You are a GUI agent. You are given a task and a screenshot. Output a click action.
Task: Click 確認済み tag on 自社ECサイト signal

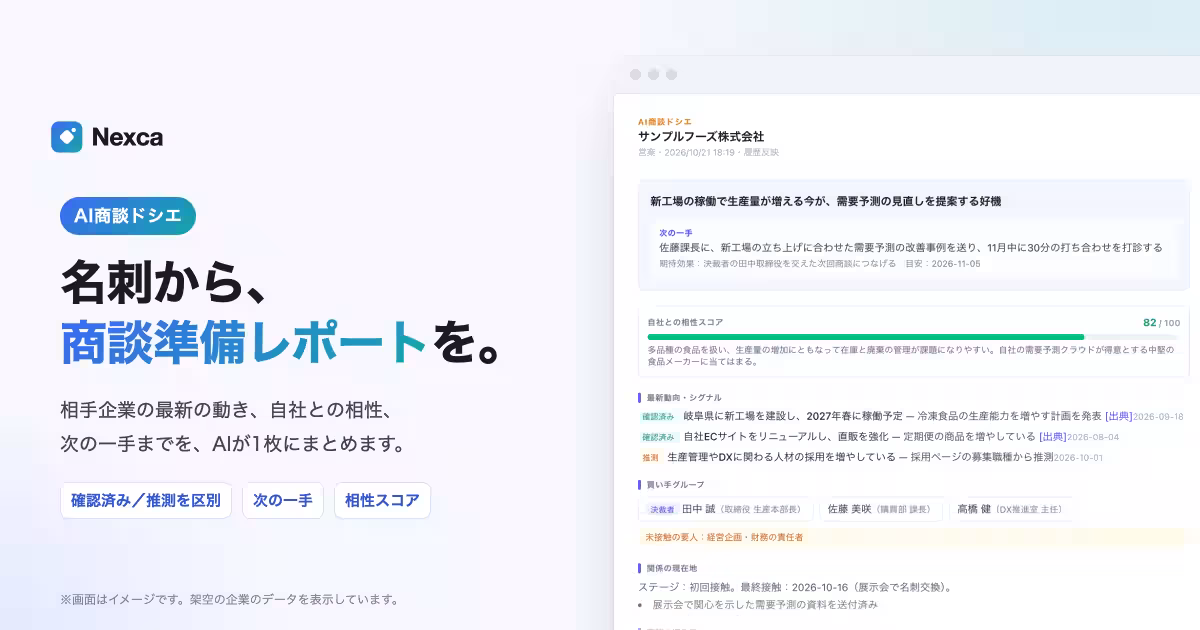(659, 437)
